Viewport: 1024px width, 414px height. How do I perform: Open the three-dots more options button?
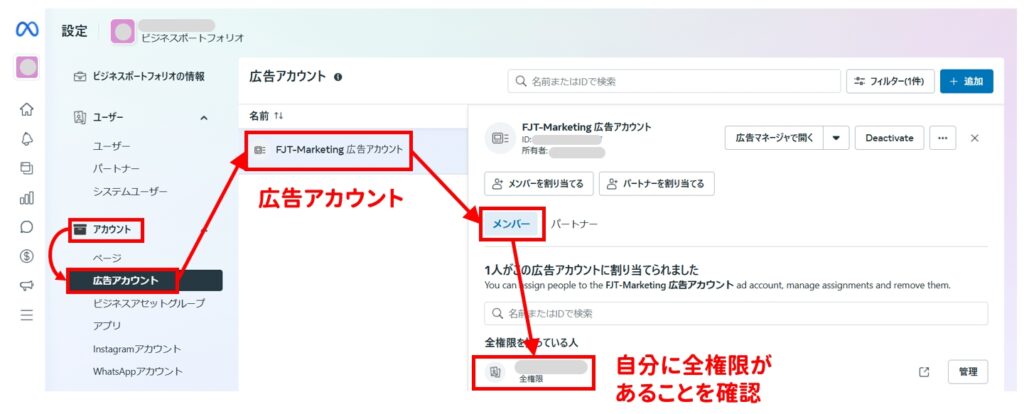pyautogui.click(x=942, y=138)
